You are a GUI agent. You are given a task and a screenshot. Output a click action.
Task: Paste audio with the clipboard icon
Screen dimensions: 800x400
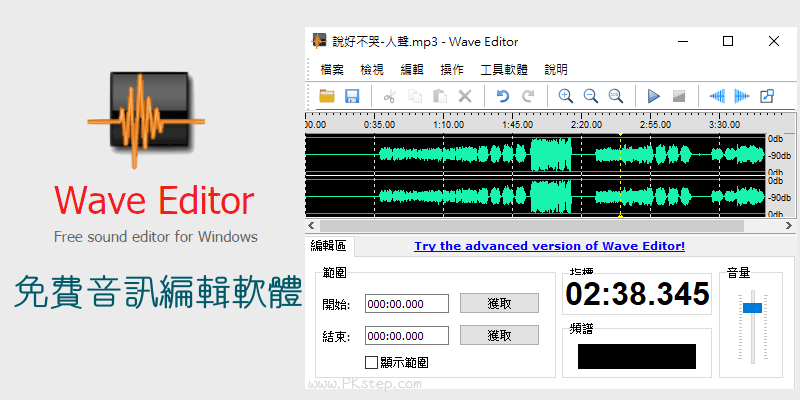[440, 96]
